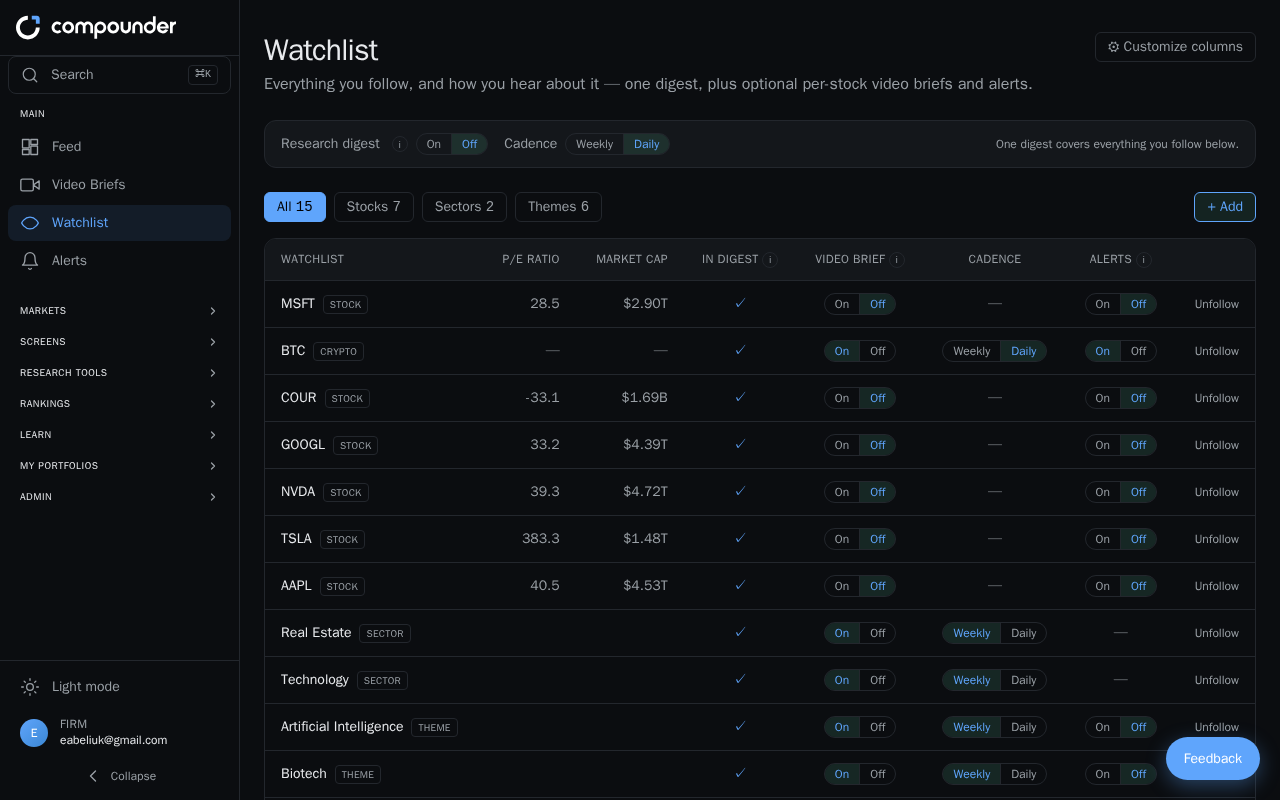Expand the Learn section

pos(119,435)
